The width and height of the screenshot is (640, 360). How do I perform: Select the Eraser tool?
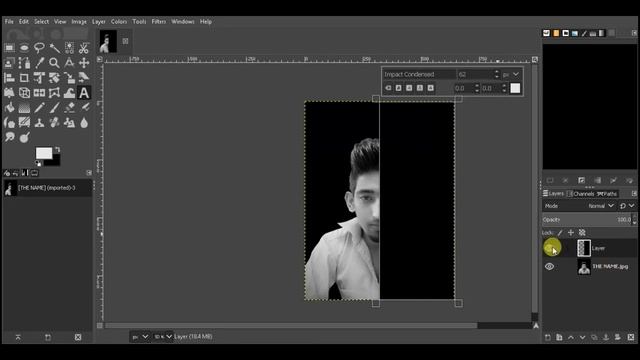(69, 108)
